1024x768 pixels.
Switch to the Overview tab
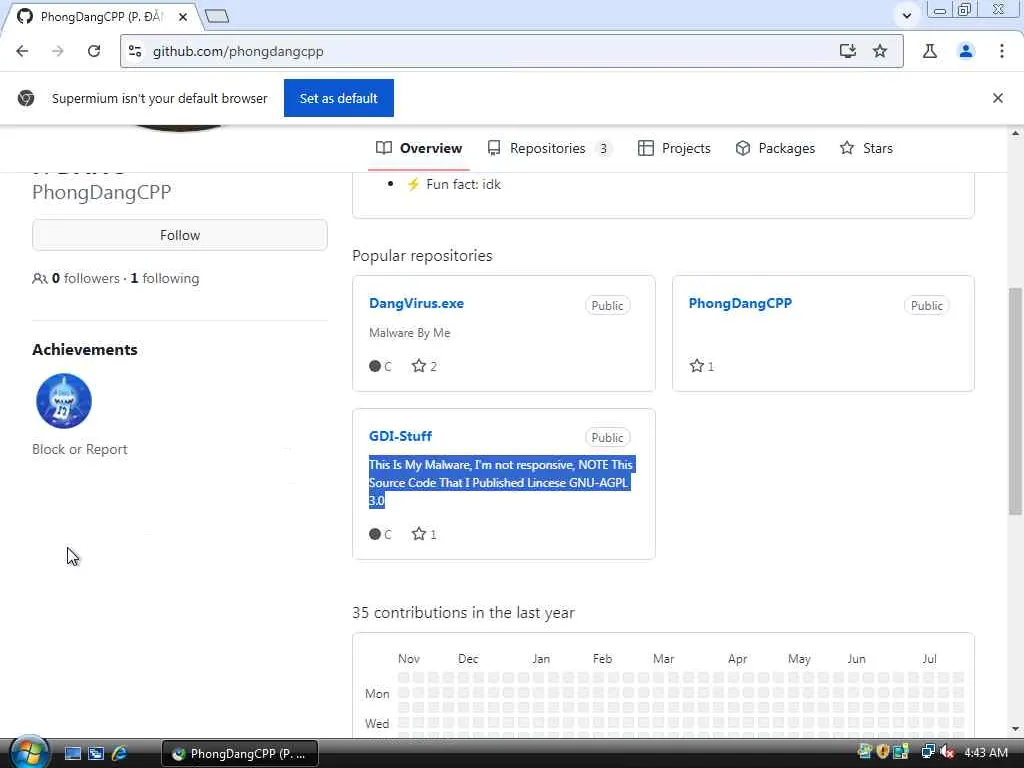pos(419,148)
